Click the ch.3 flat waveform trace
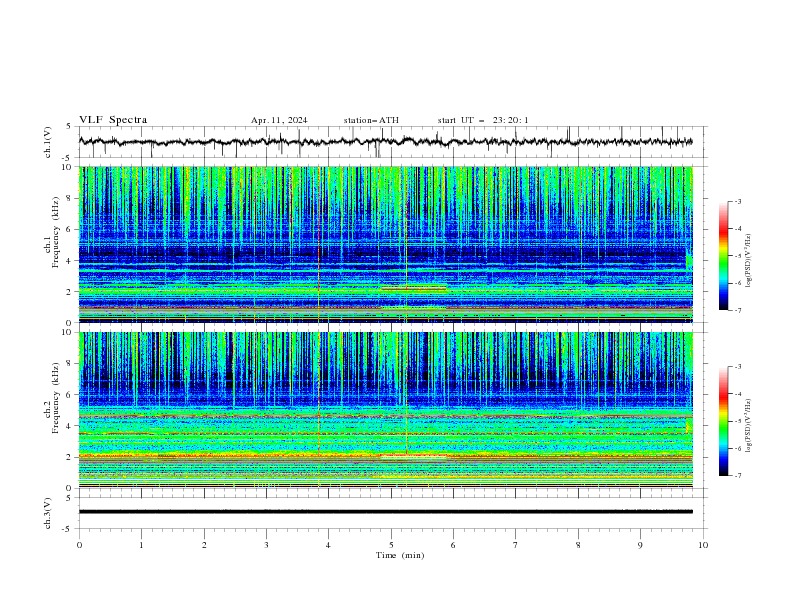Screen dimensions: 792x612 385,512
